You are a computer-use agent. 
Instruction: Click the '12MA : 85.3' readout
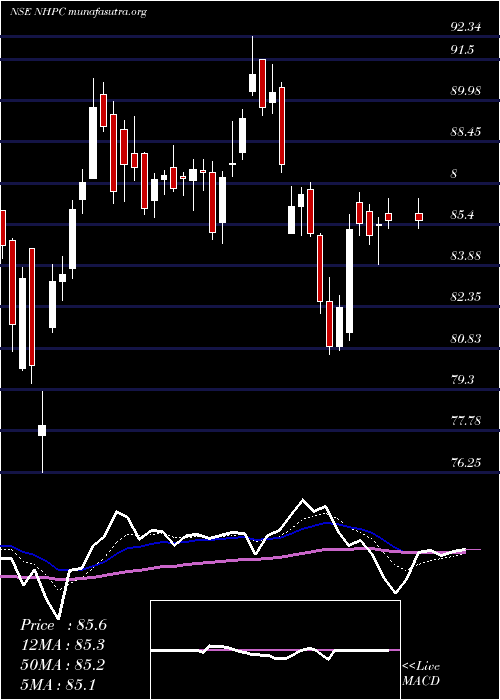click(63, 645)
